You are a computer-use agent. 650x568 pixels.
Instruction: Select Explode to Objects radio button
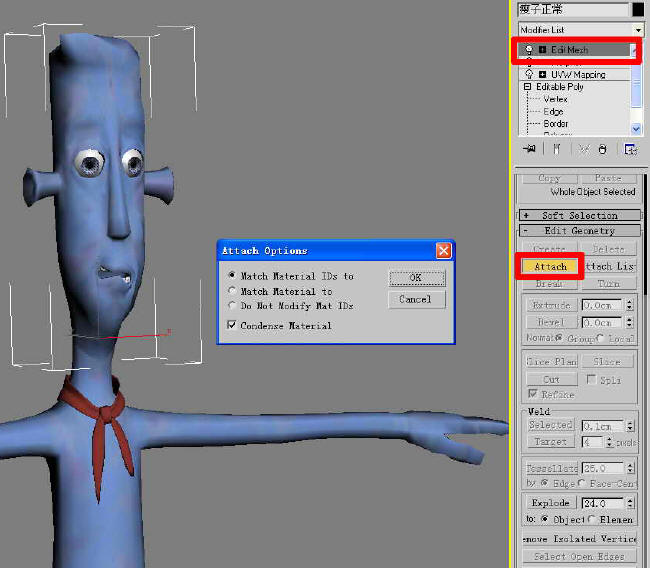point(545,519)
